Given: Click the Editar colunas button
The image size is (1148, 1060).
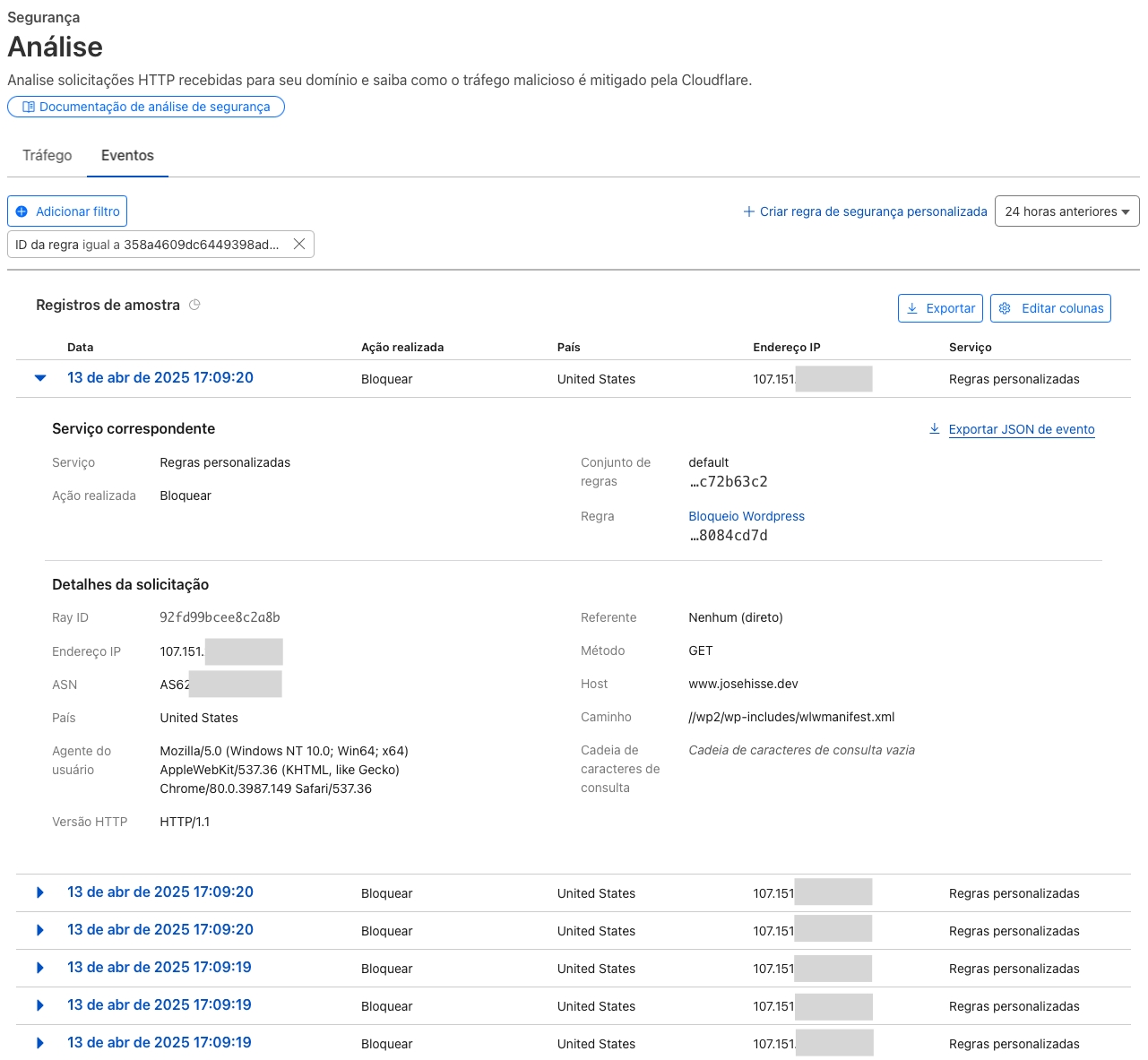Looking at the screenshot, I should 1050,308.
